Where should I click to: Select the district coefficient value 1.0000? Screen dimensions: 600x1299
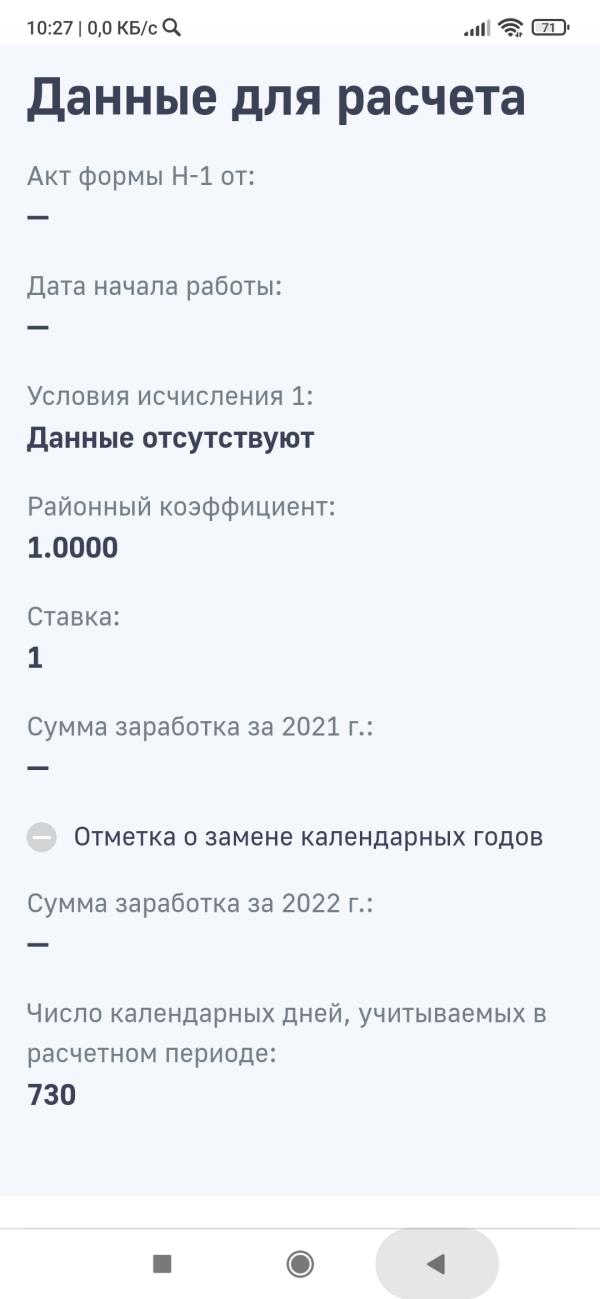click(72, 548)
